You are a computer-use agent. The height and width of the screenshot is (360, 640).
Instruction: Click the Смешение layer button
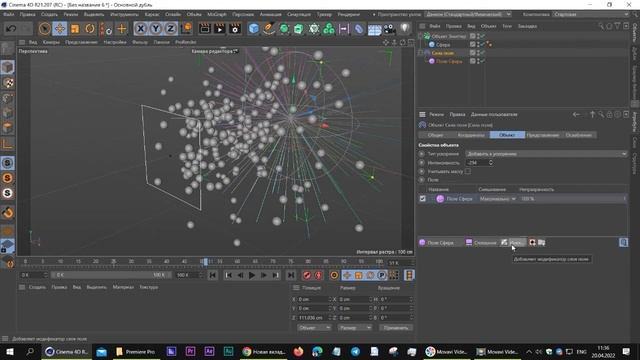pos(481,242)
